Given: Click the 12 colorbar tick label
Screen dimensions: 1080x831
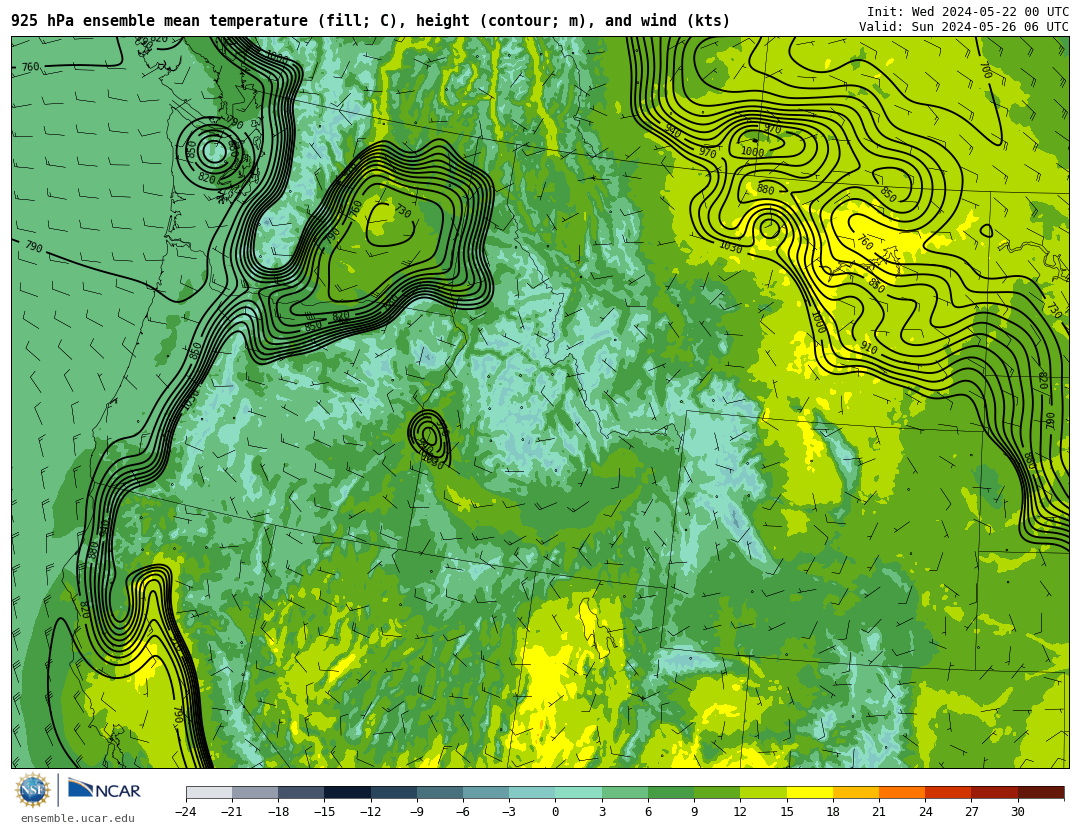Looking at the screenshot, I should click(740, 812).
